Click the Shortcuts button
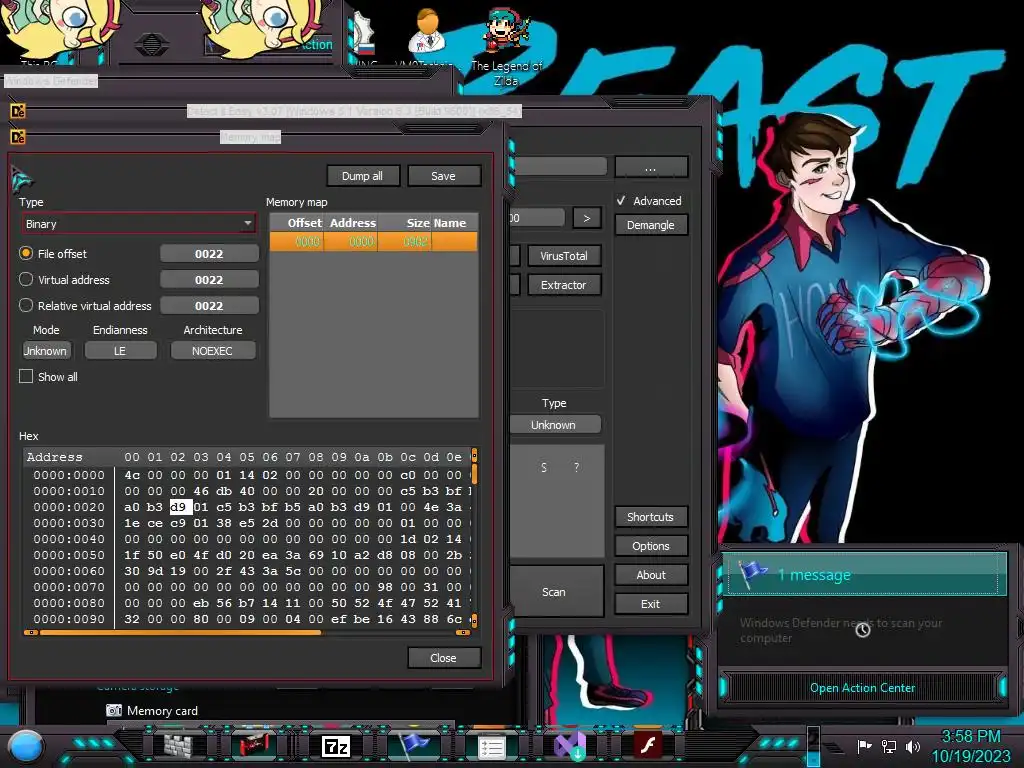This screenshot has height=768, width=1024. tap(650, 517)
